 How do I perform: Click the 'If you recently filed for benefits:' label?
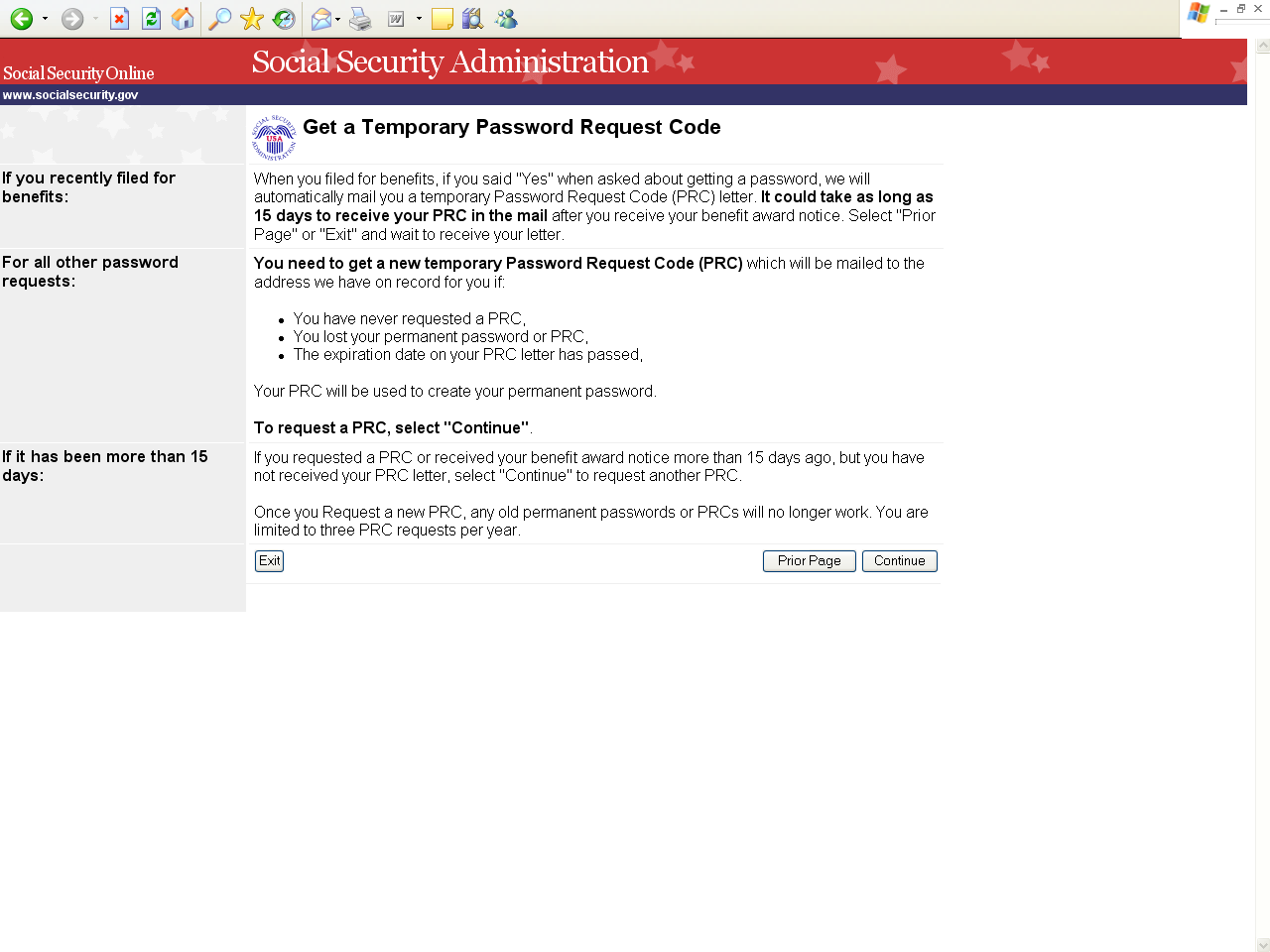click(x=89, y=187)
